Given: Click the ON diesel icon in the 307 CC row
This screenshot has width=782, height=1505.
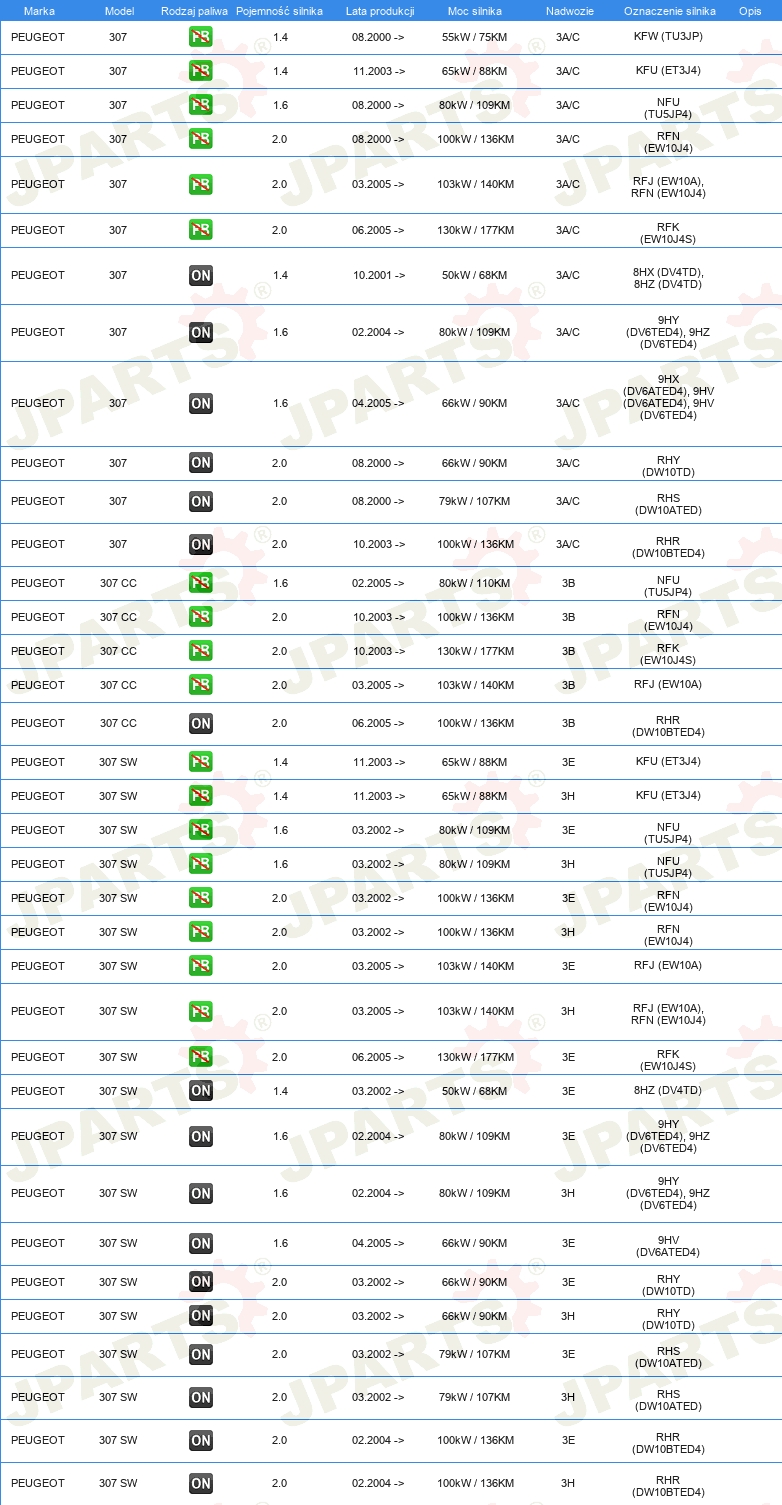Looking at the screenshot, I should (201, 723).
